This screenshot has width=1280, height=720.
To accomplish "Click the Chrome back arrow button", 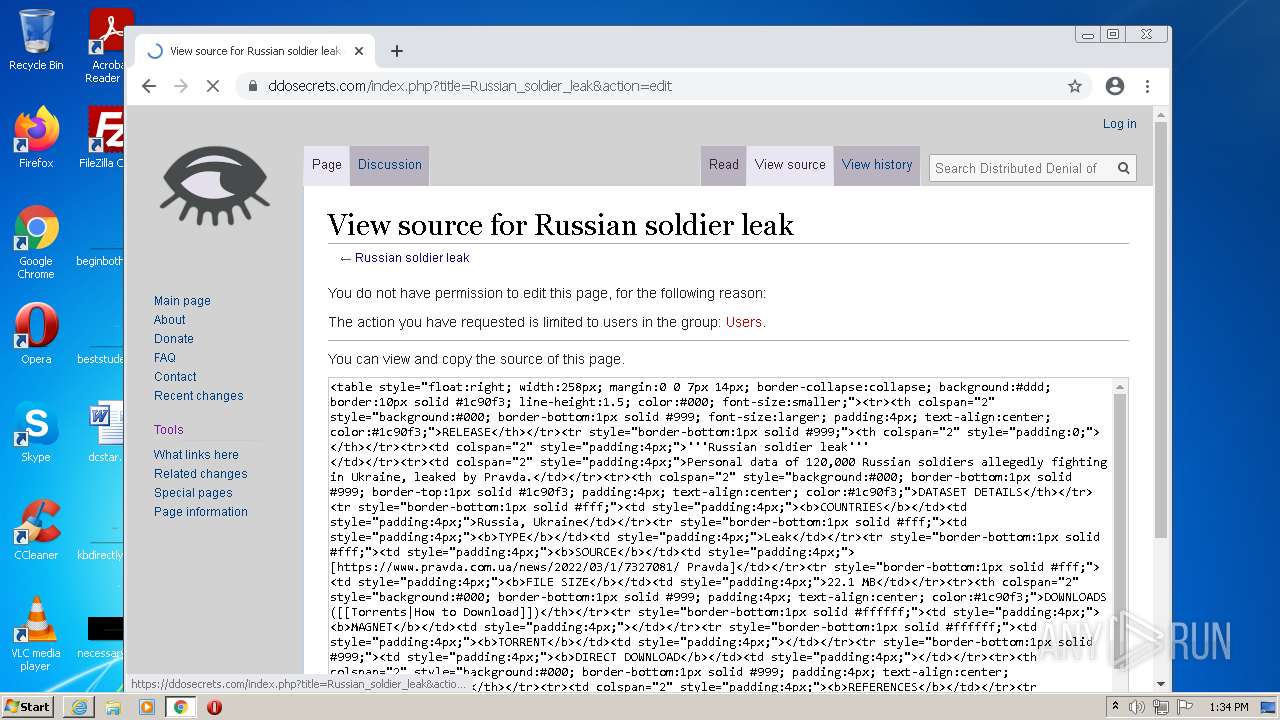I will 149,86.
